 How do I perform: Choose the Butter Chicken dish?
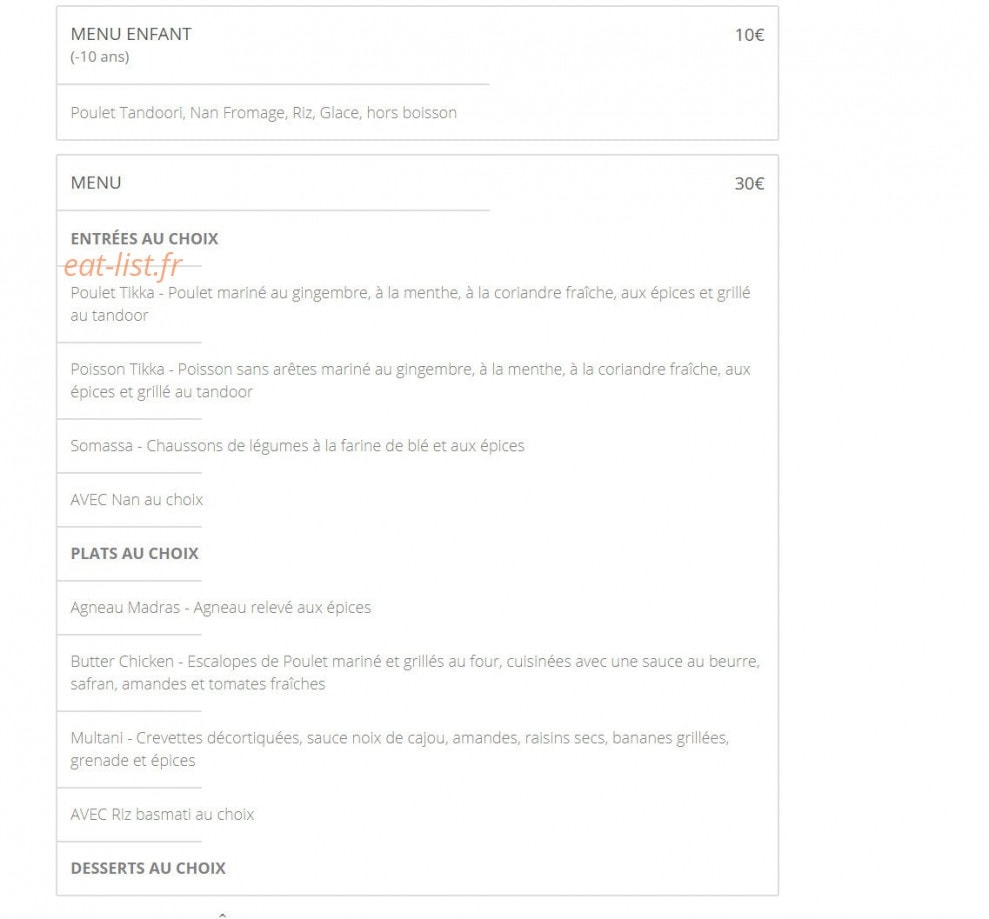[x=415, y=672]
